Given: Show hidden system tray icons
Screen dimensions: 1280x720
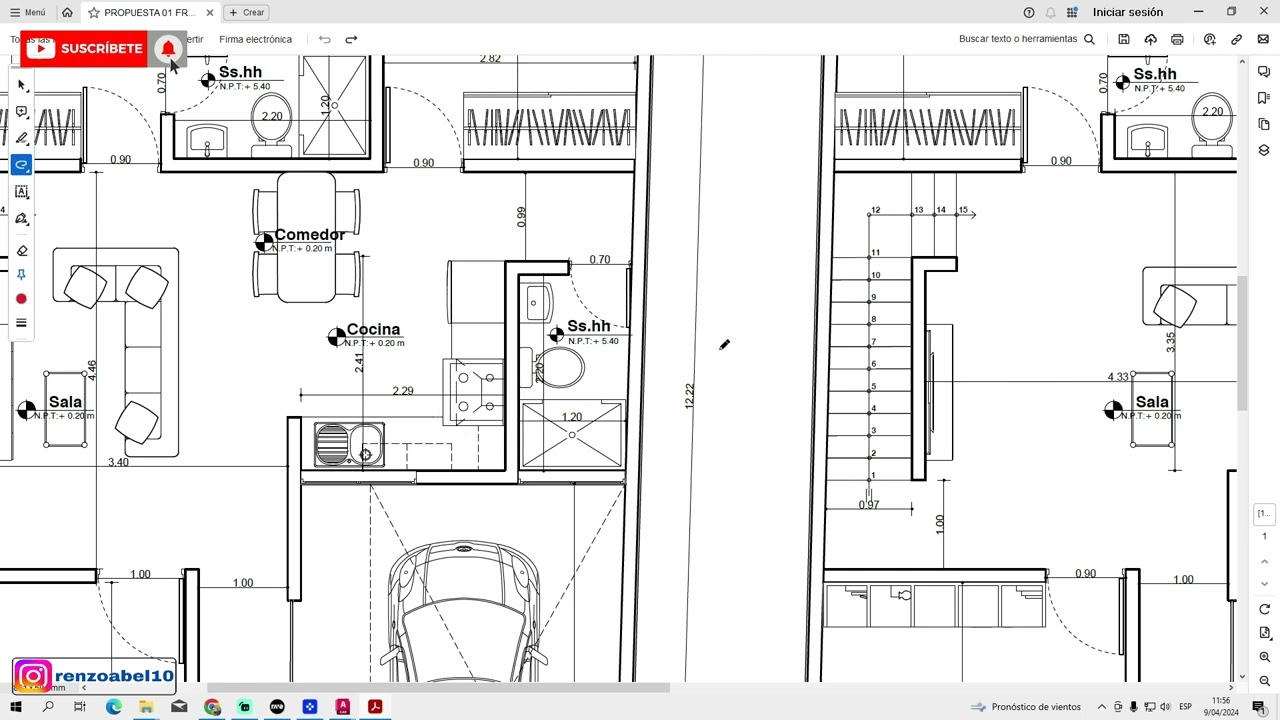Looking at the screenshot, I should click(x=1102, y=707).
